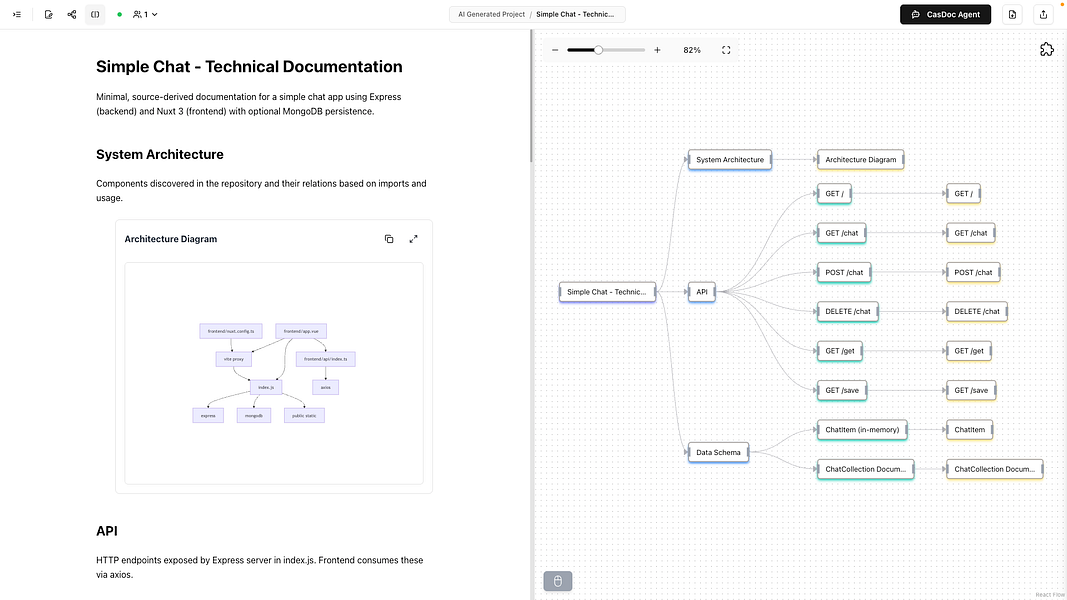Select the Architecture Diagram node
The image size is (1067, 600).
(861, 160)
